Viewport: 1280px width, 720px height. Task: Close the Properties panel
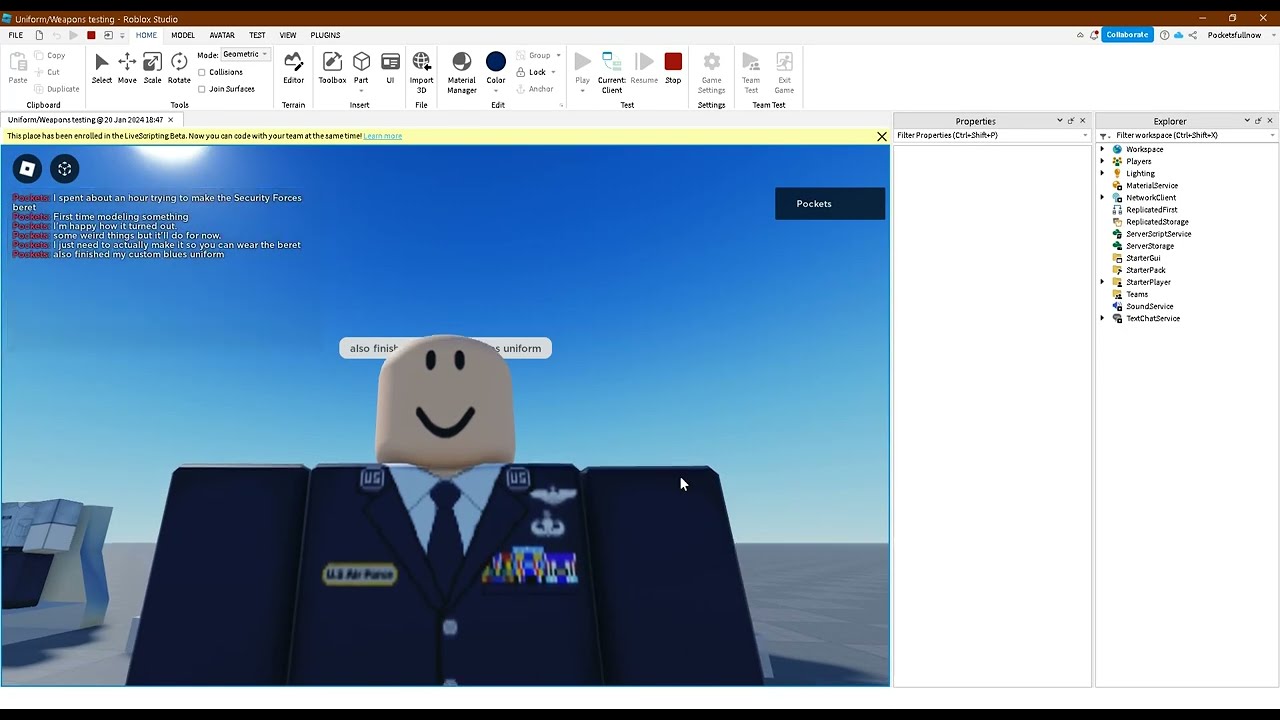click(1082, 121)
